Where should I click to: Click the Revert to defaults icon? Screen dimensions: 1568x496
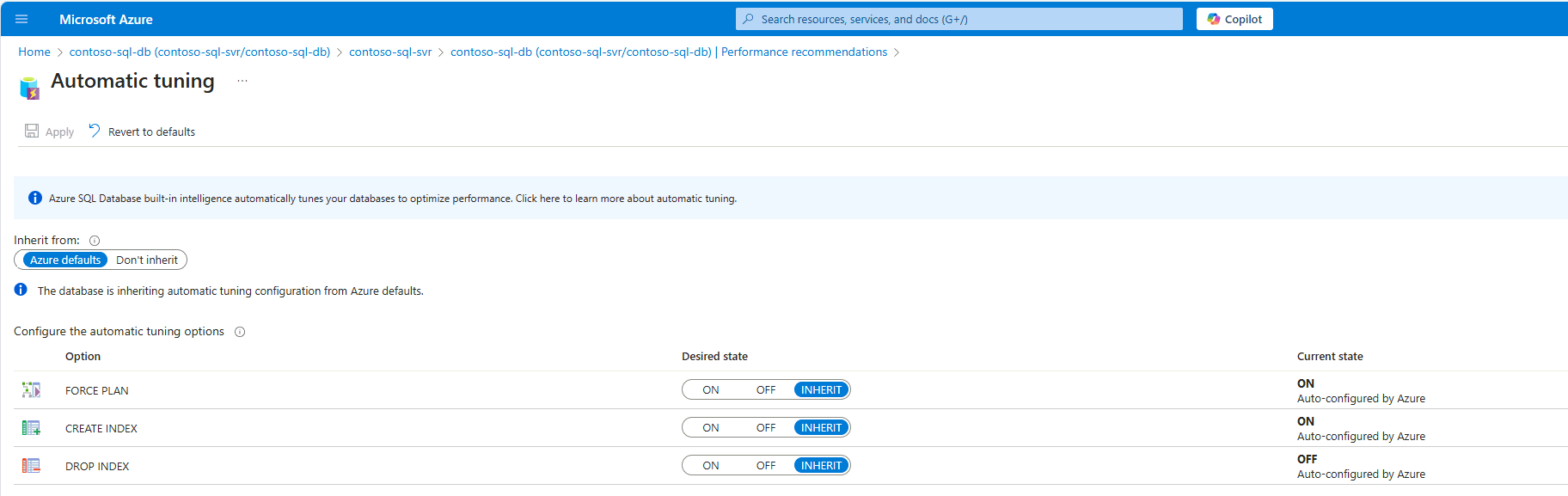click(x=95, y=131)
